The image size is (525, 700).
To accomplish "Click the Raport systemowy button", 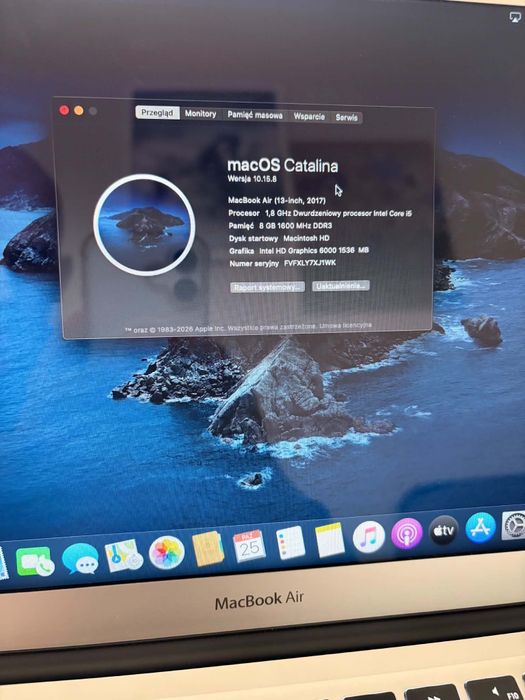I will pos(267,287).
